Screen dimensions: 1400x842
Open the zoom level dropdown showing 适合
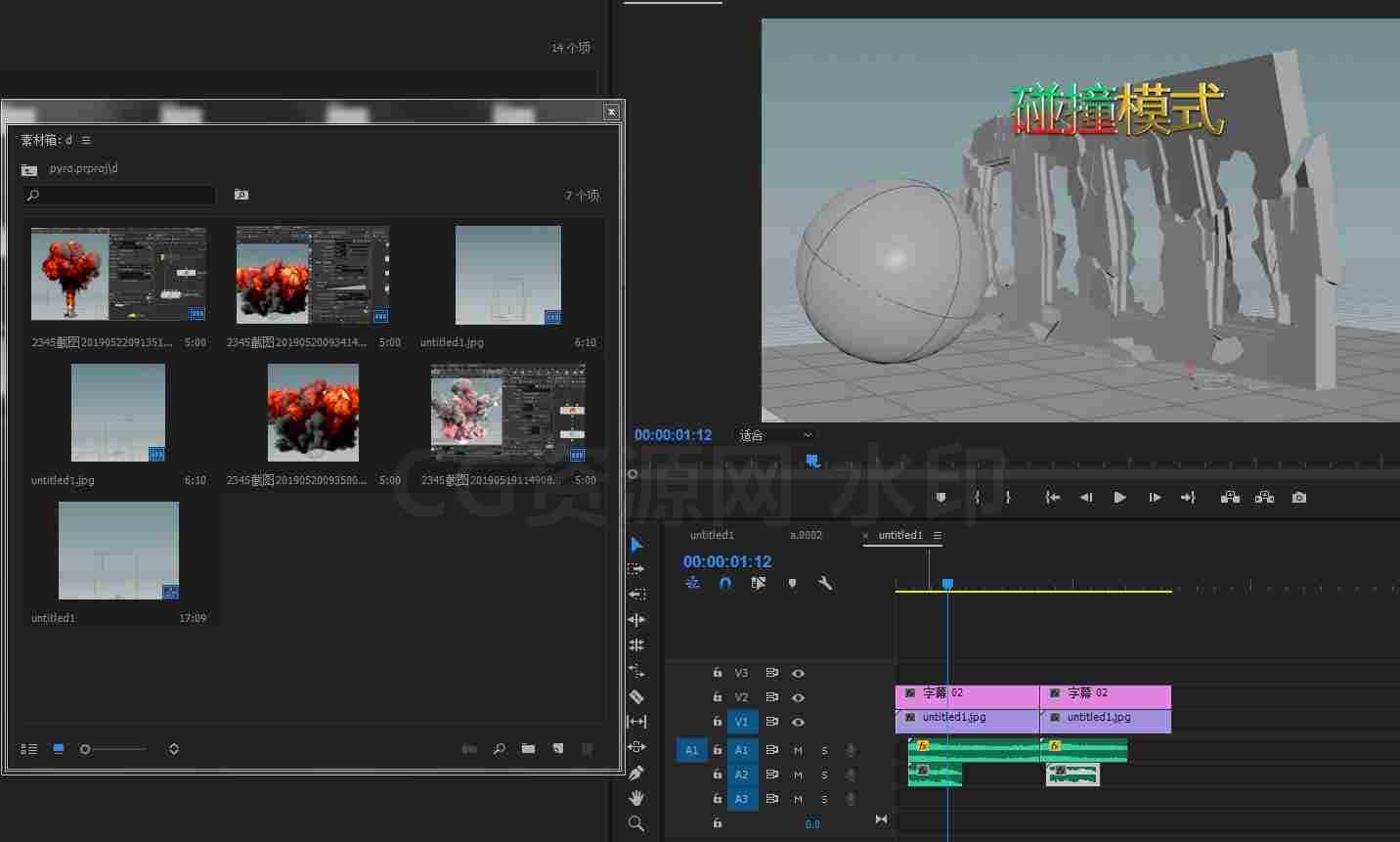click(x=775, y=435)
